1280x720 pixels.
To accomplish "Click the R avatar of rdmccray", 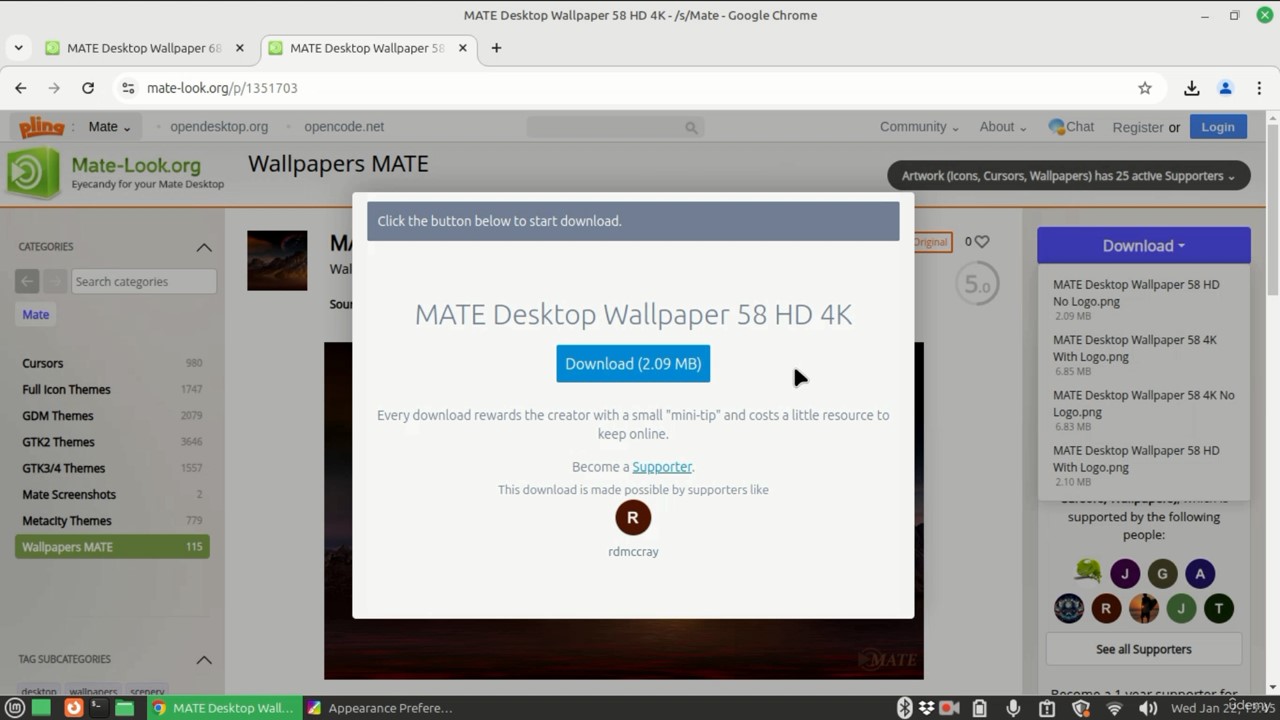I will (x=633, y=518).
